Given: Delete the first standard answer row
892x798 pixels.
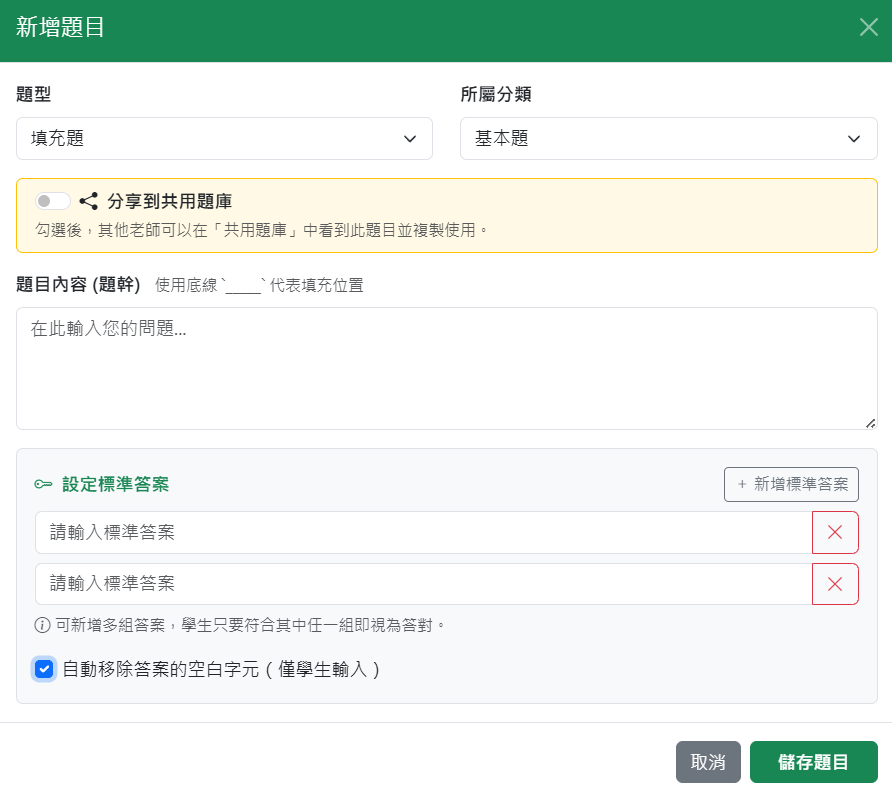Looking at the screenshot, I should tap(835, 533).
